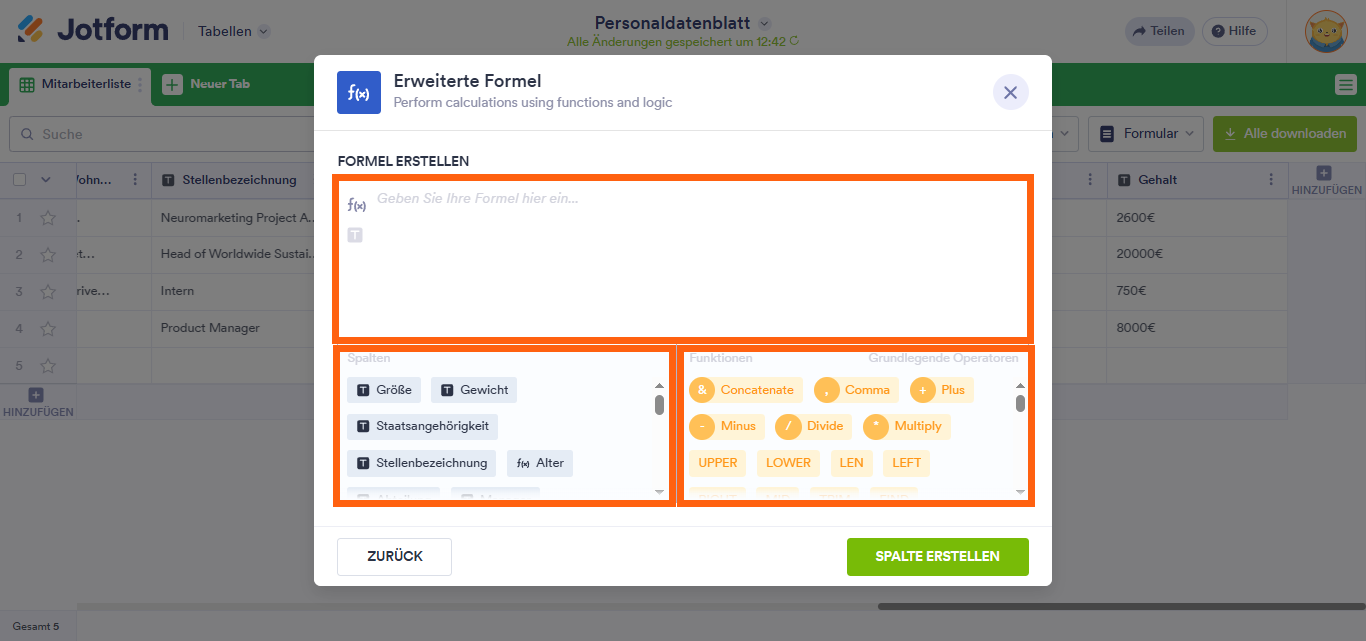Image resolution: width=1366 pixels, height=641 pixels.
Task: Go back with the Zurück button
Action: pos(394,557)
